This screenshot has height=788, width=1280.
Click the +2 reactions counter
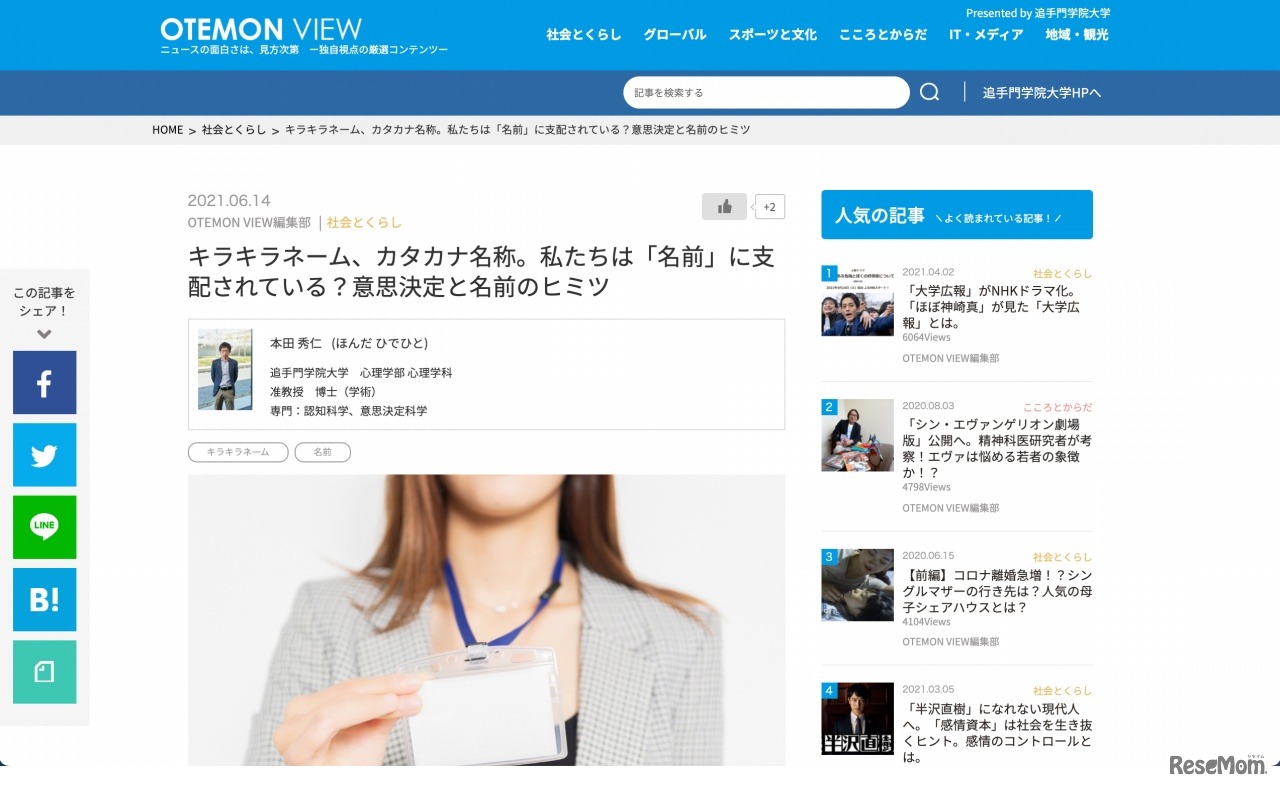tap(769, 206)
